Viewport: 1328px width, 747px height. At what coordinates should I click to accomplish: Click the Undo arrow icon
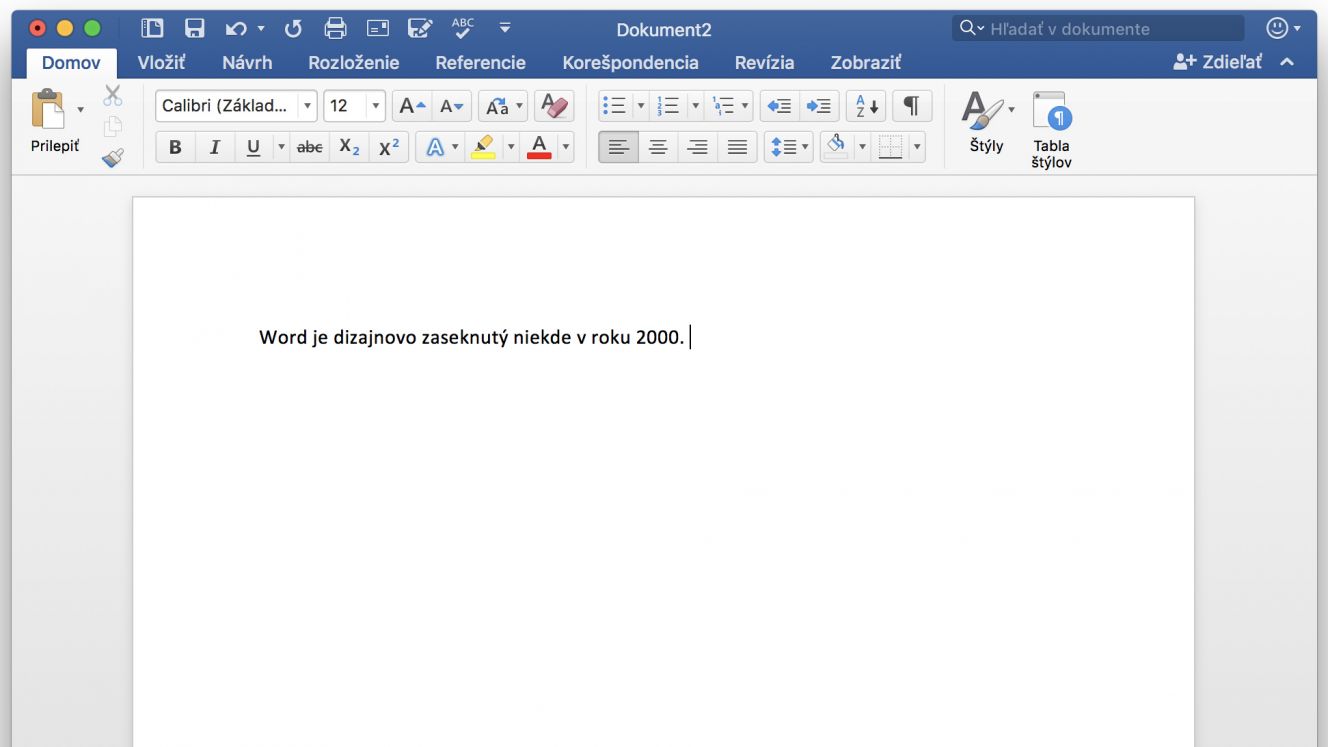point(236,29)
